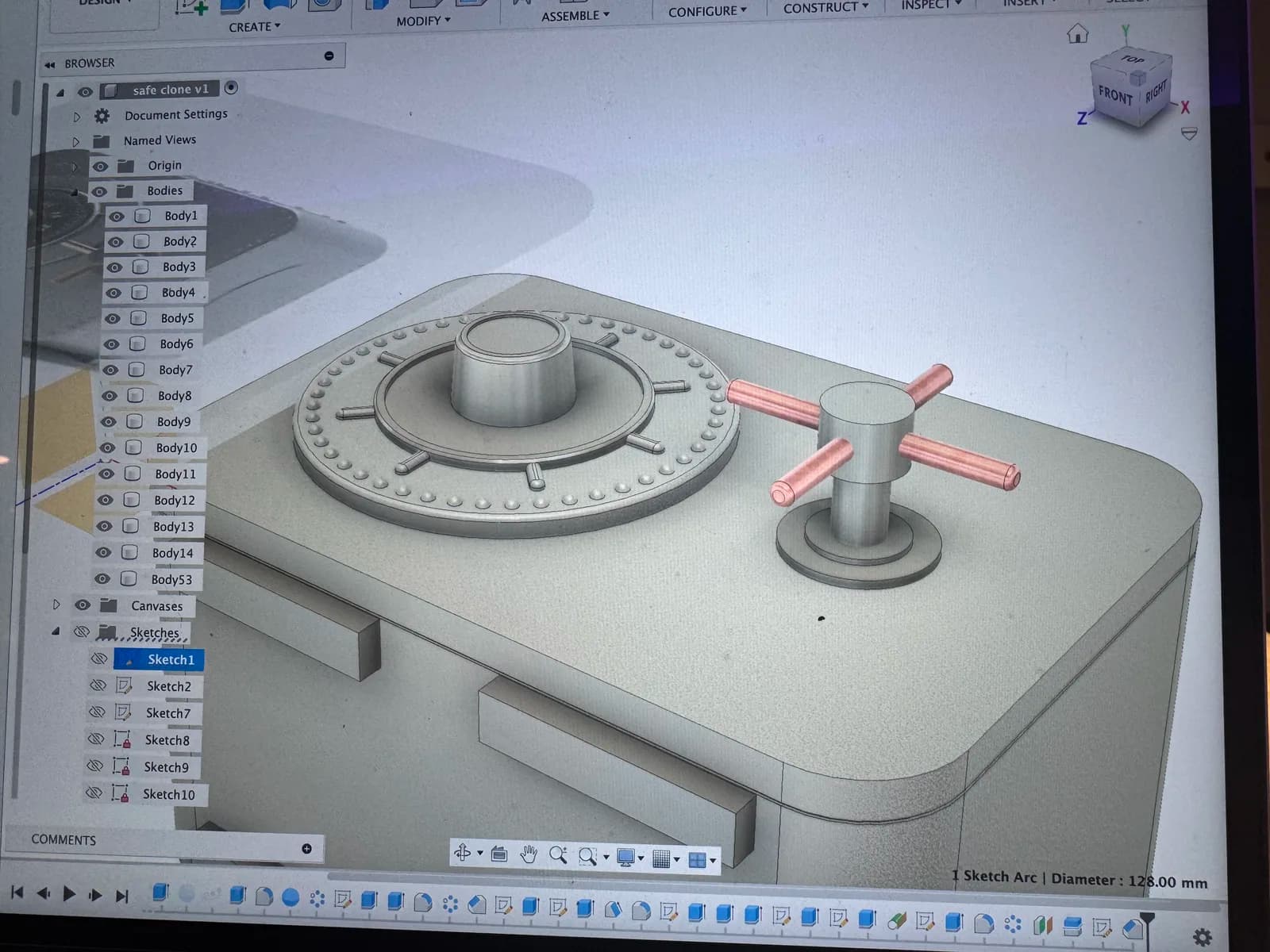Select the Pan hand tool

pos(529,854)
